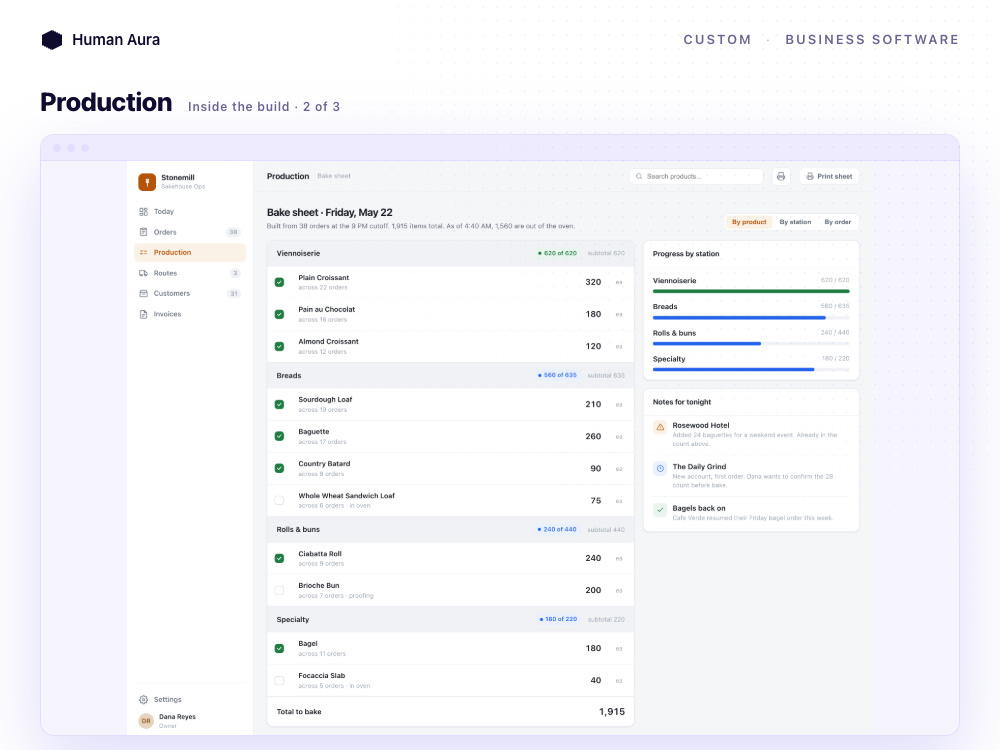Click the 240 of 440 status
The width and height of the screenshot is (1000, 750).
[557, 529]
